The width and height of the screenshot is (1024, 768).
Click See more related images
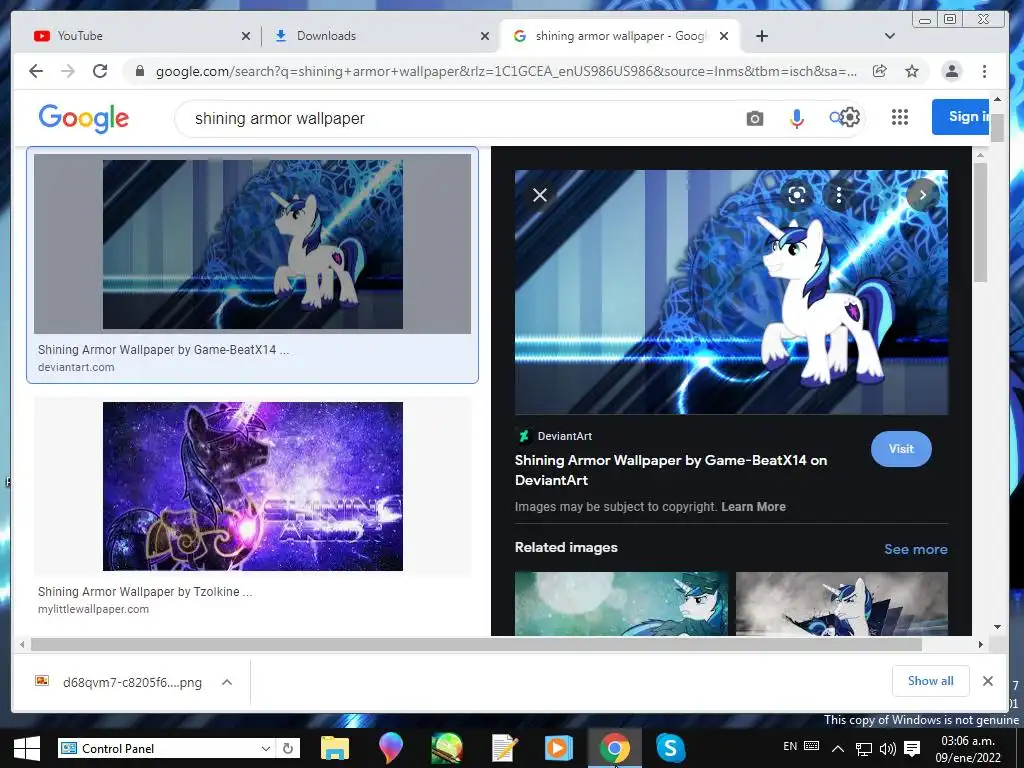point(916,549)
